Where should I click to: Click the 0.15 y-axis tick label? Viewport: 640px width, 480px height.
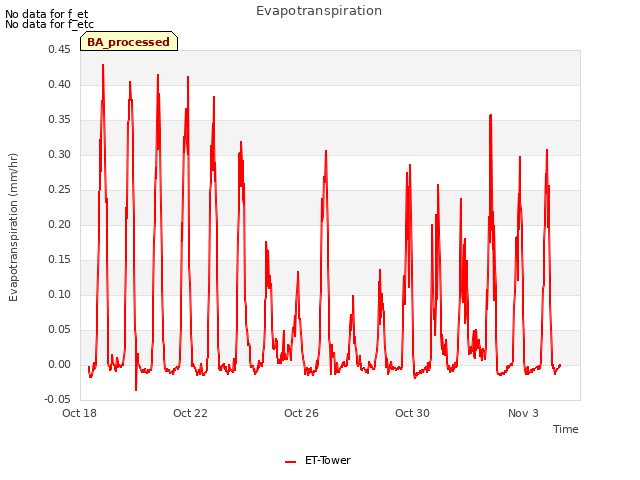[59, 260]
